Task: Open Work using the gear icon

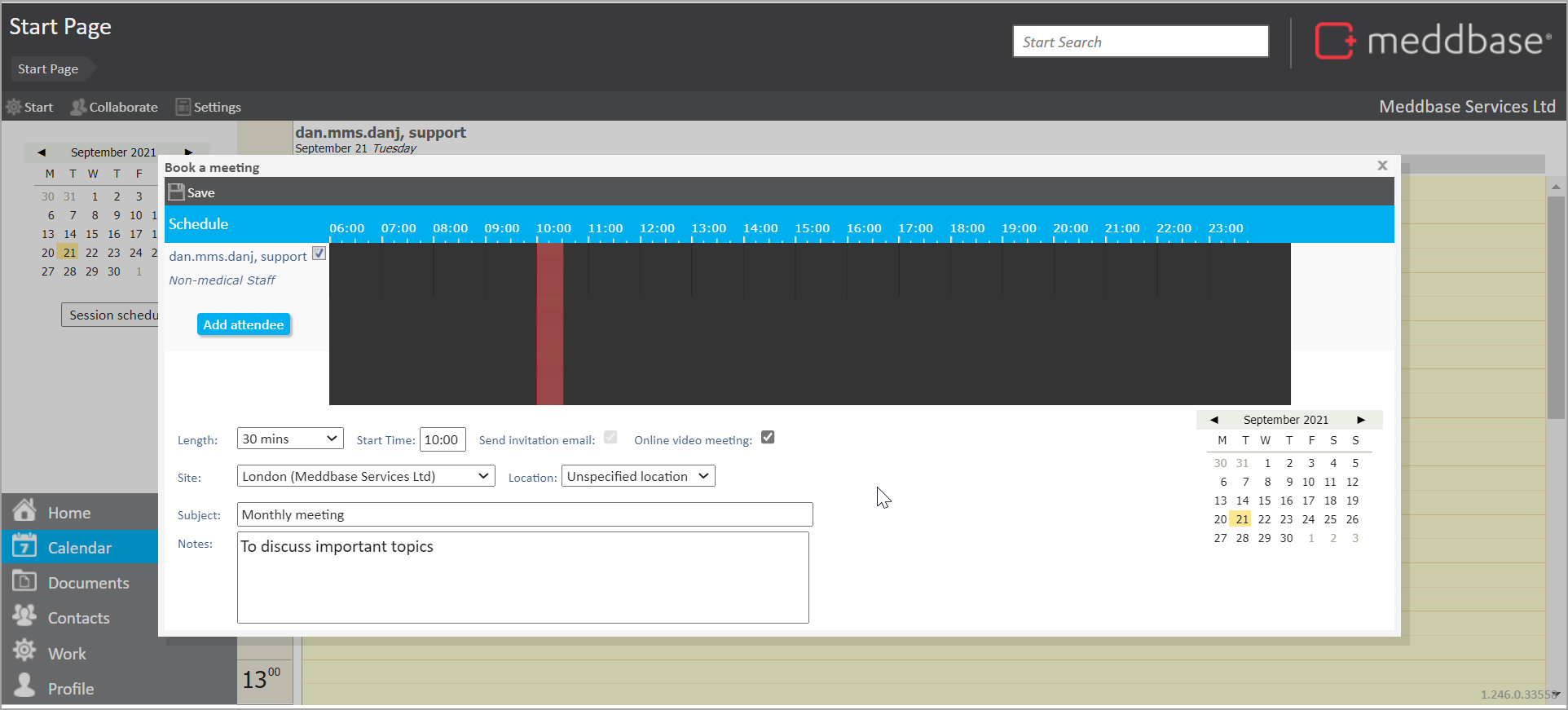Action: pos(24,651)
